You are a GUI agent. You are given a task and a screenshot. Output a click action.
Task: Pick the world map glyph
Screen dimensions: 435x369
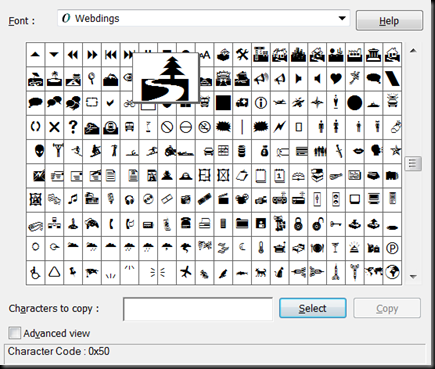click(373, 272)
